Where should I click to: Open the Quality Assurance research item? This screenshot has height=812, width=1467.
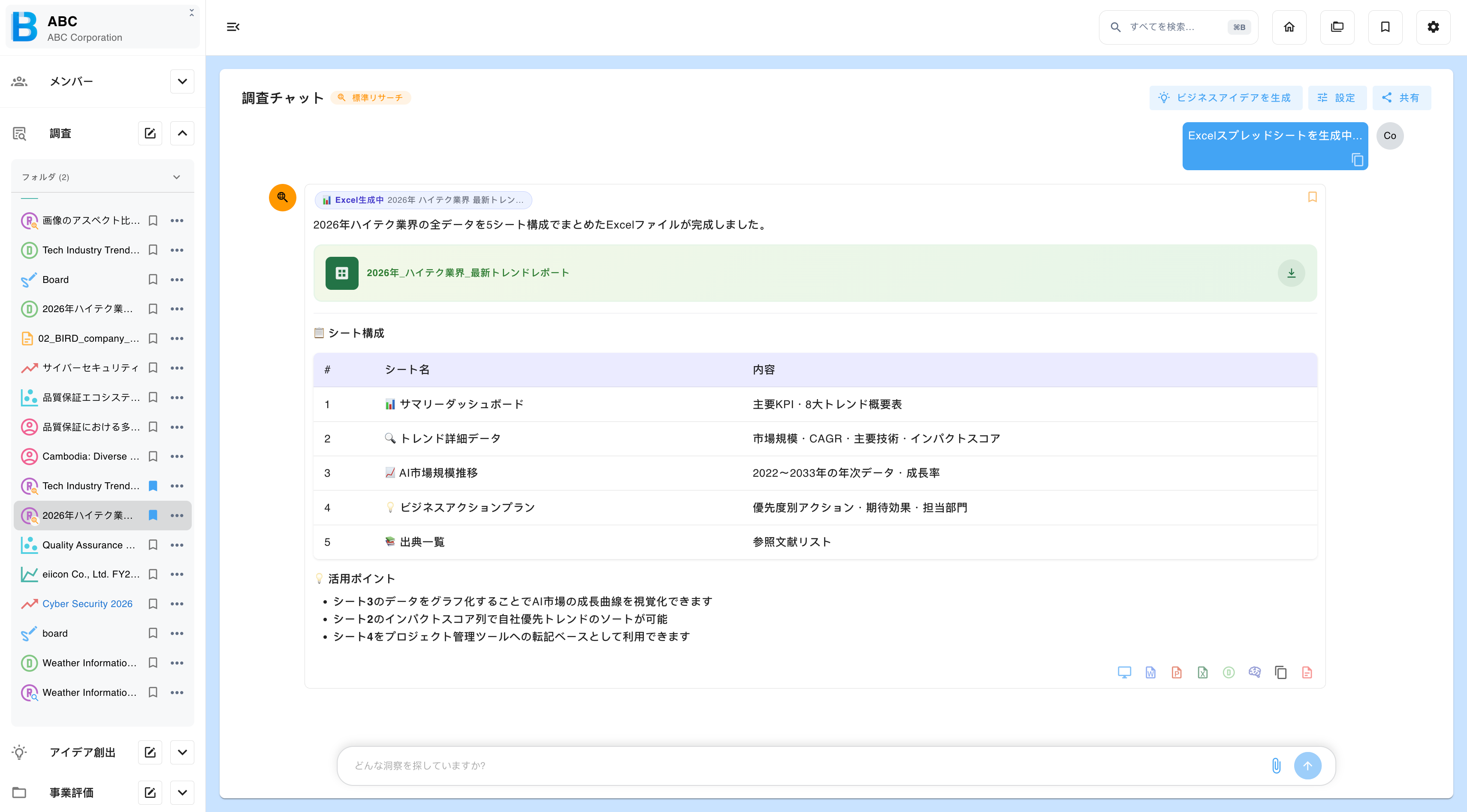[89, 545]
